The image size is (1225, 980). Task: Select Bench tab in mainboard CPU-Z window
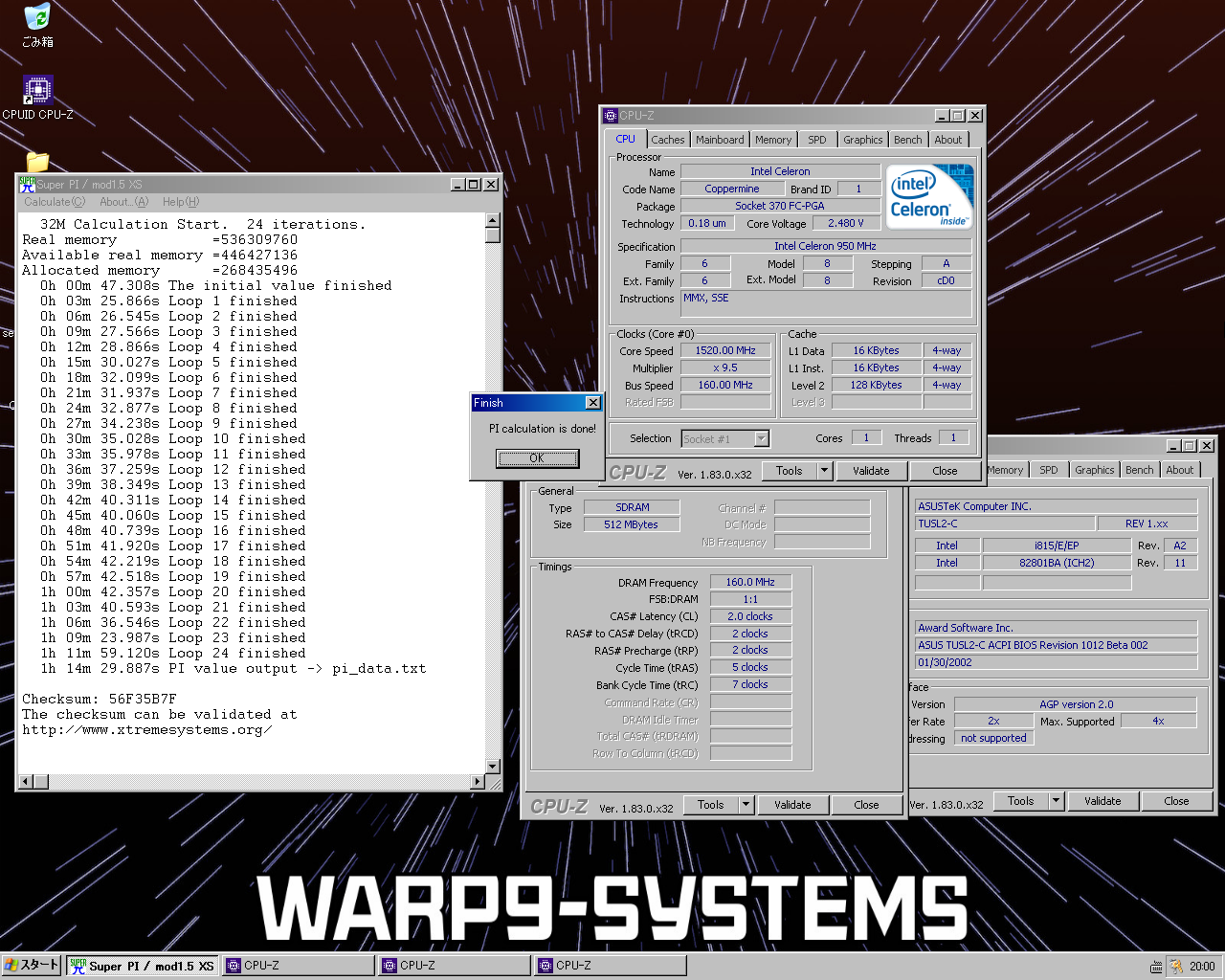pos(1140,470)
